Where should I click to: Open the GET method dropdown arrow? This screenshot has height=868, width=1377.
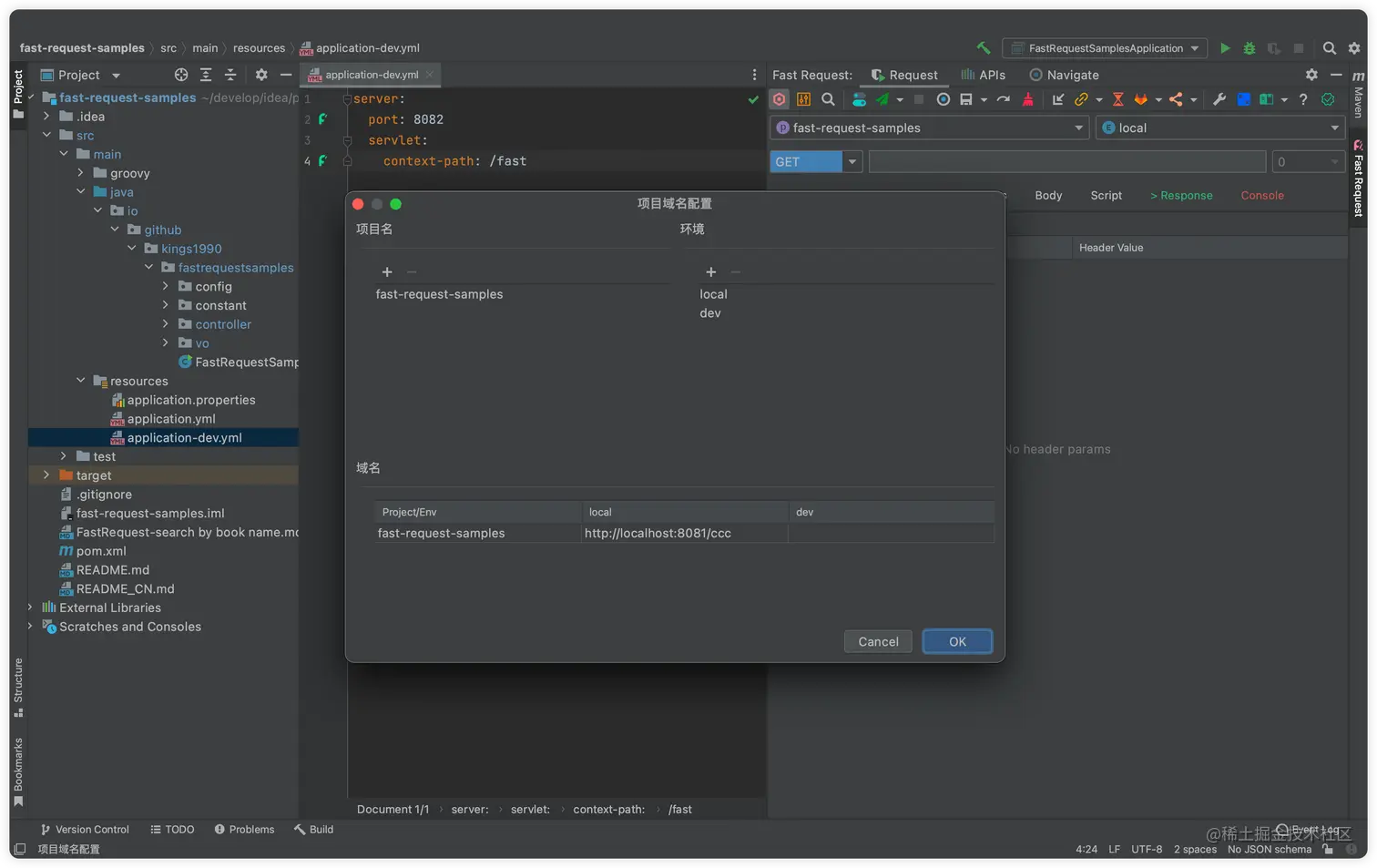(852, 162)
